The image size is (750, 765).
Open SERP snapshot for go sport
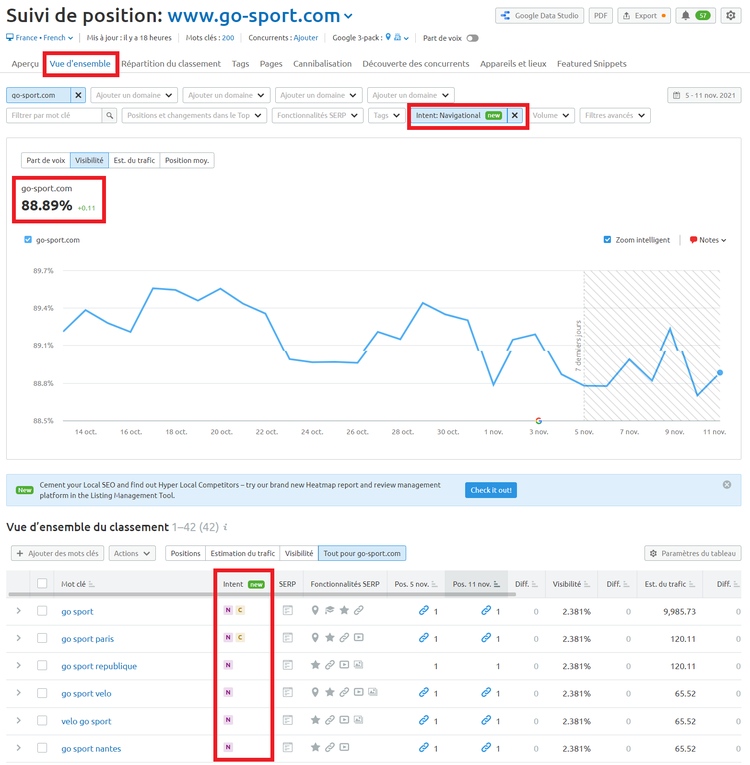click(x=288, y=610)
